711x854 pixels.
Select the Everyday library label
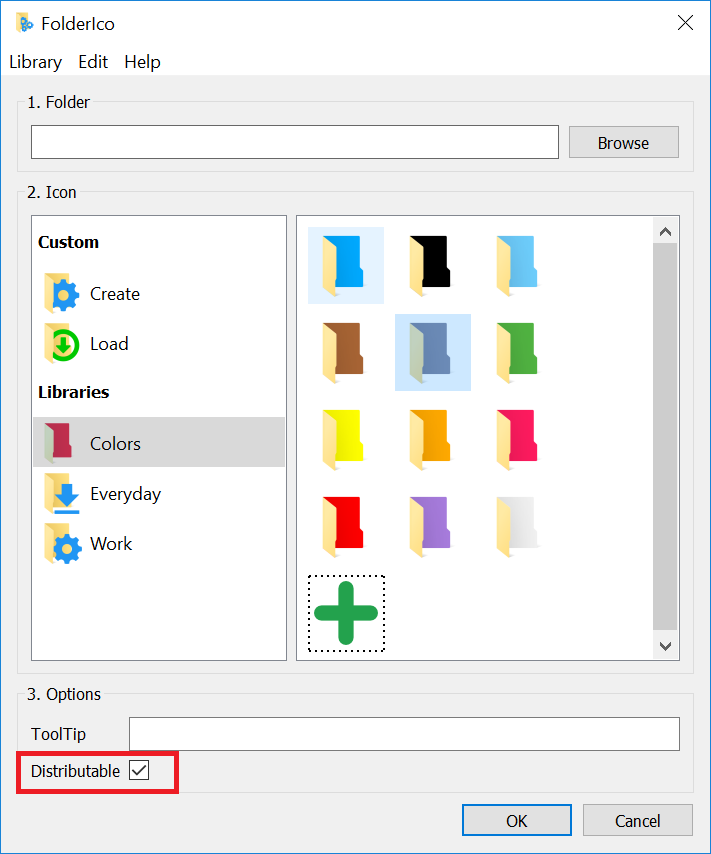coord(125,495)
